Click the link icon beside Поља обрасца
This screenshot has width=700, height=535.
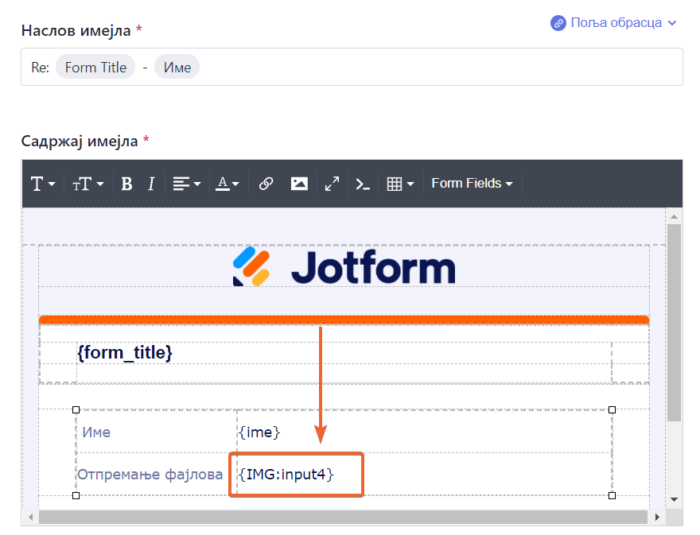[558, 23]
